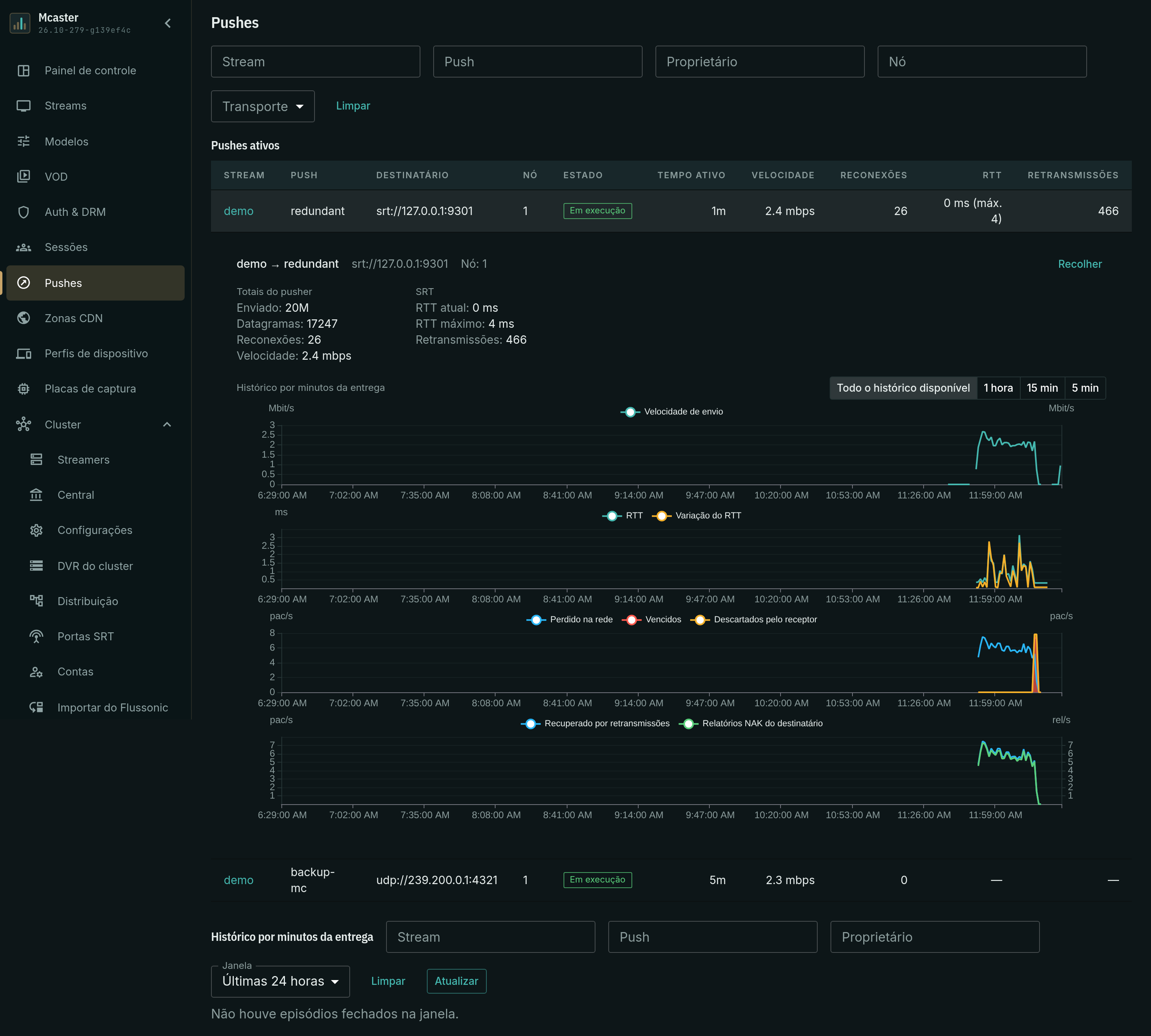The width and height of the screenshot is (1151, 1036).
Task: Collapse the Cluster section chevron
Action: [x=167, y=424]
